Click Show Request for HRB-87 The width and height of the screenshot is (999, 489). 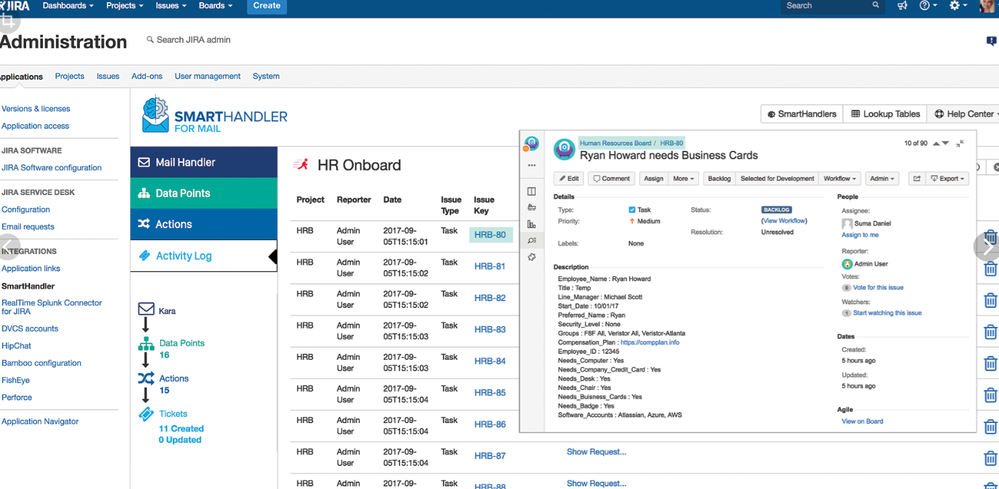[596, 452]
